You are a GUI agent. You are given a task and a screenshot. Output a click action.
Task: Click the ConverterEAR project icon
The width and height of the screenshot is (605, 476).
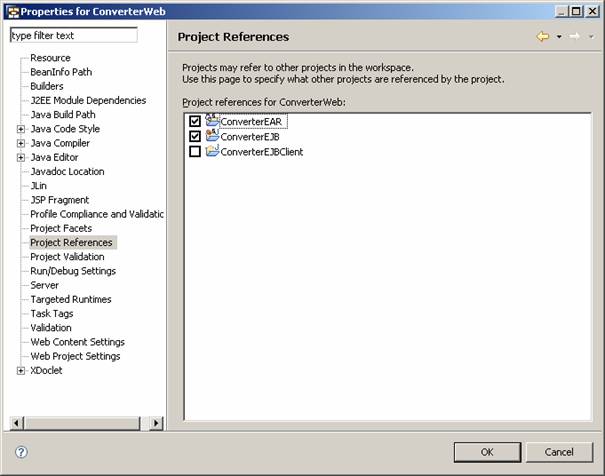212,121
